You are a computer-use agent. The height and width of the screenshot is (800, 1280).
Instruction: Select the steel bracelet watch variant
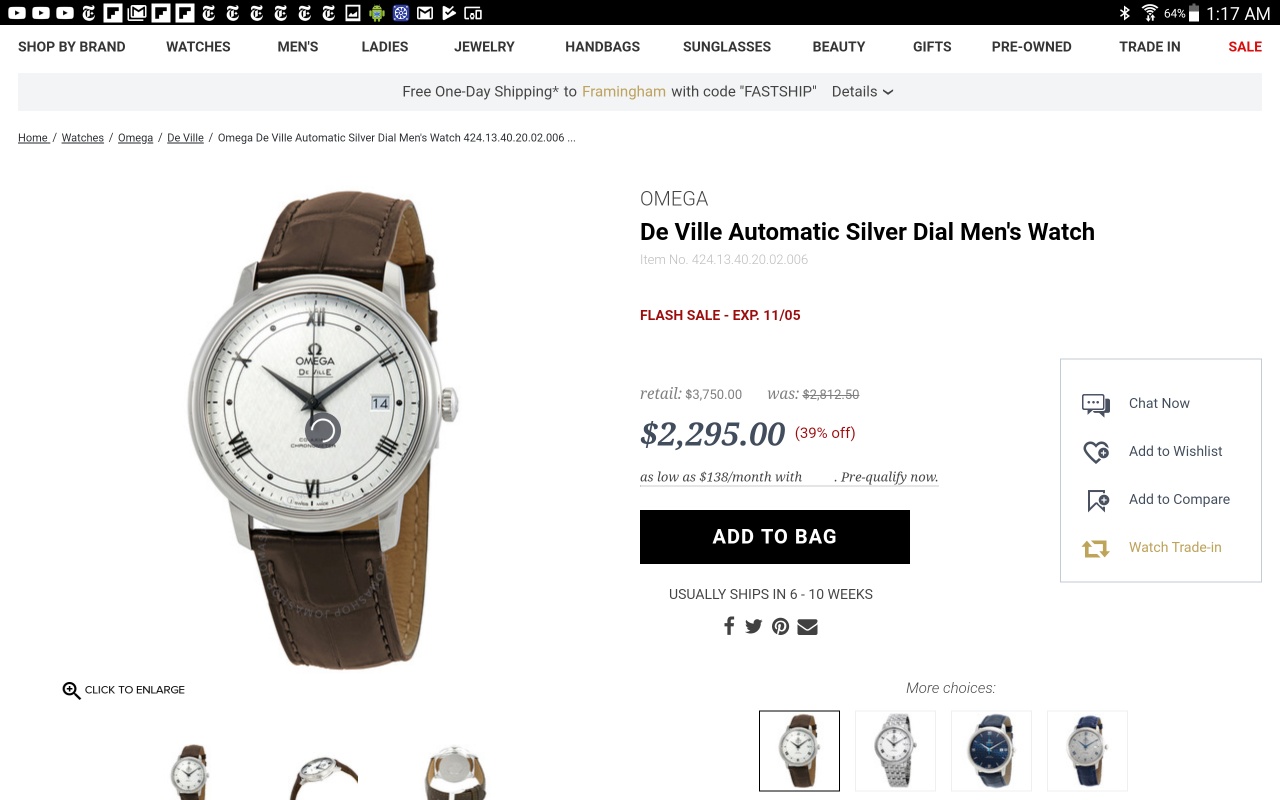(x=895, y=751)
